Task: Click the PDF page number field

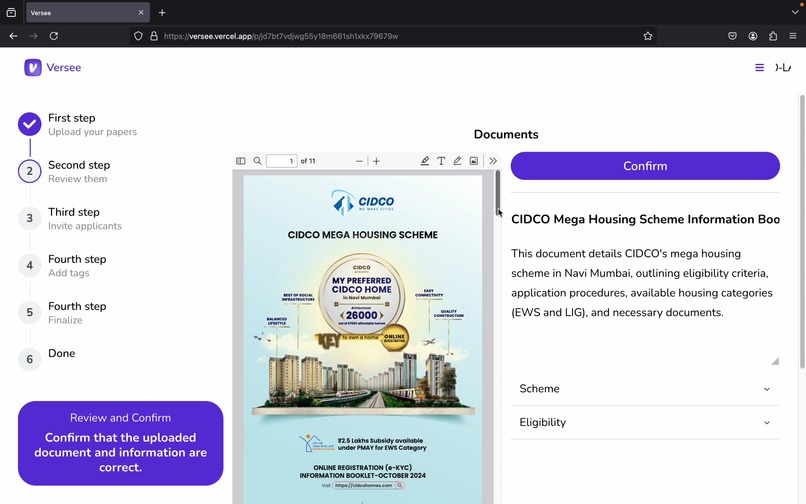Action: click(x=281, y=161)
